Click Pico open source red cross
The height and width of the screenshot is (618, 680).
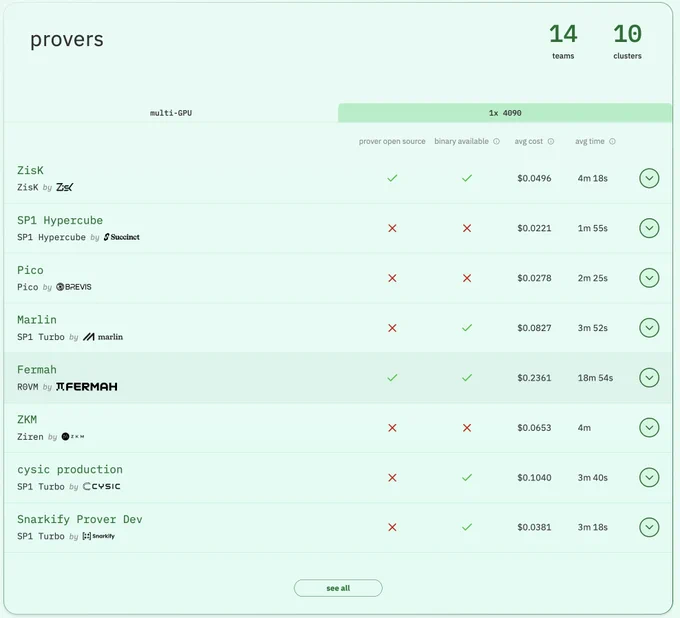(392, 278)
